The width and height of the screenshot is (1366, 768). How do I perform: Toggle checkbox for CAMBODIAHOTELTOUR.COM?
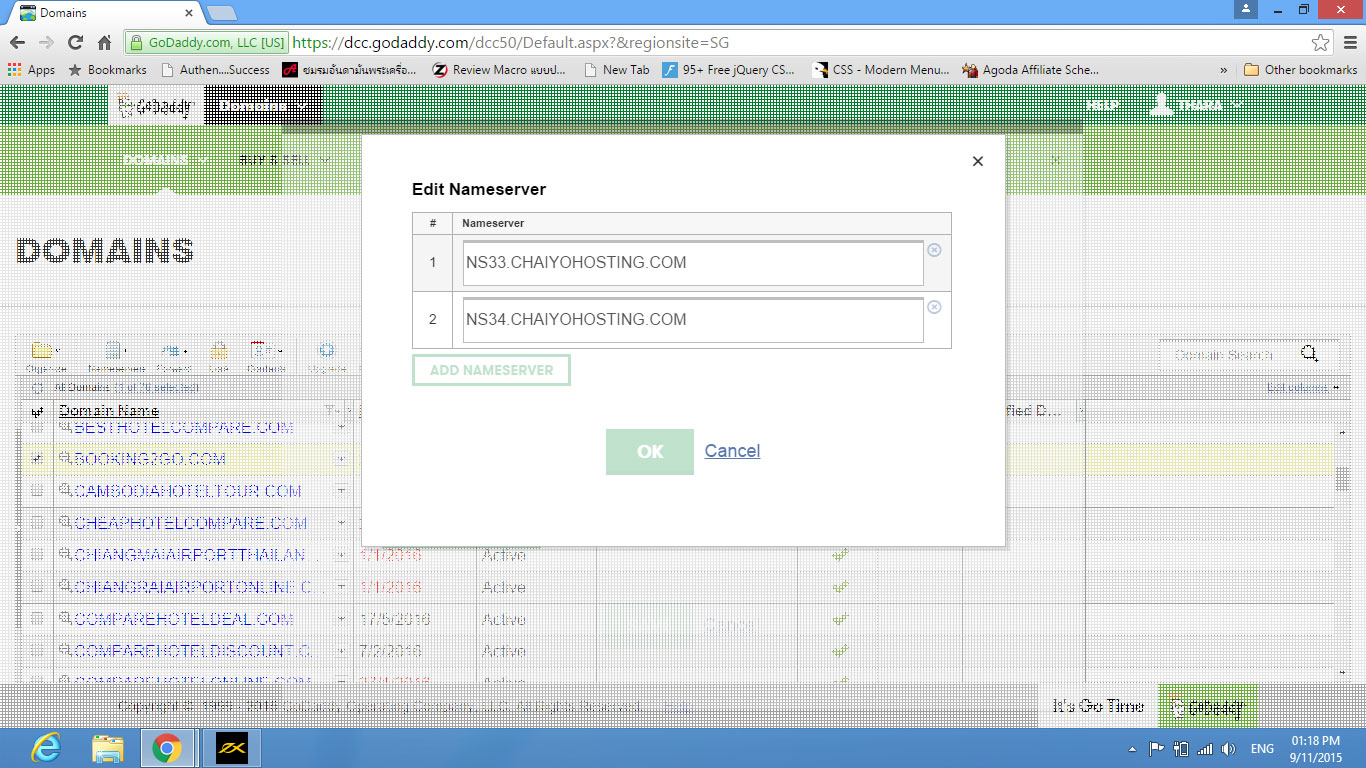coord(37,491)
